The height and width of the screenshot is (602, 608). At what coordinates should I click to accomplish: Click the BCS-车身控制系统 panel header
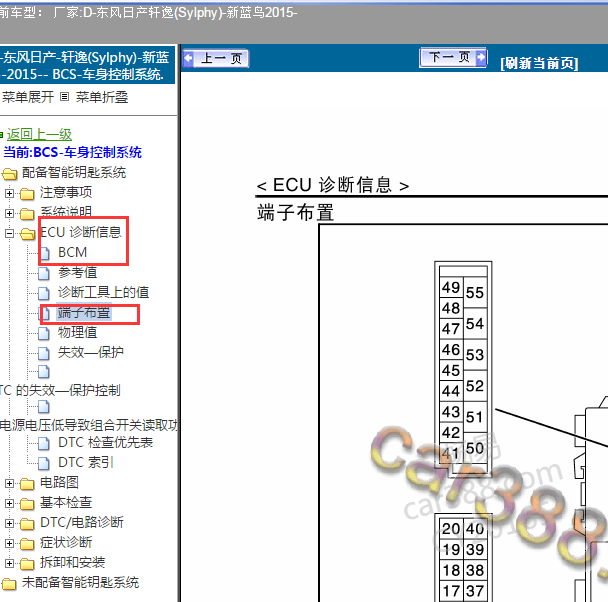point(87,66)
